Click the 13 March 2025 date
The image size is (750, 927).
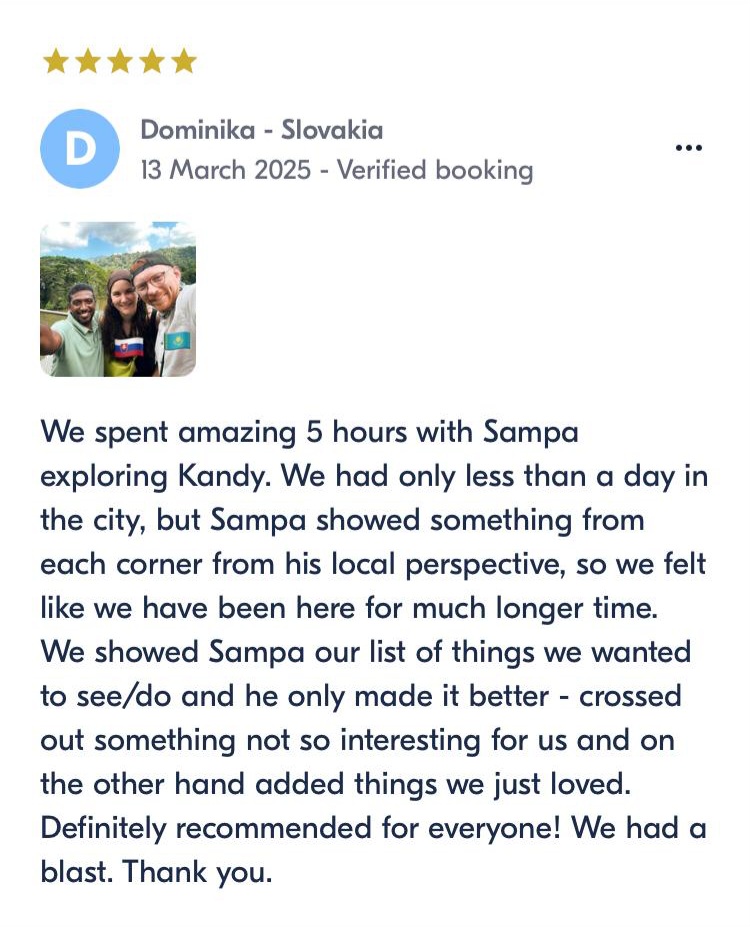coord(225,170)
